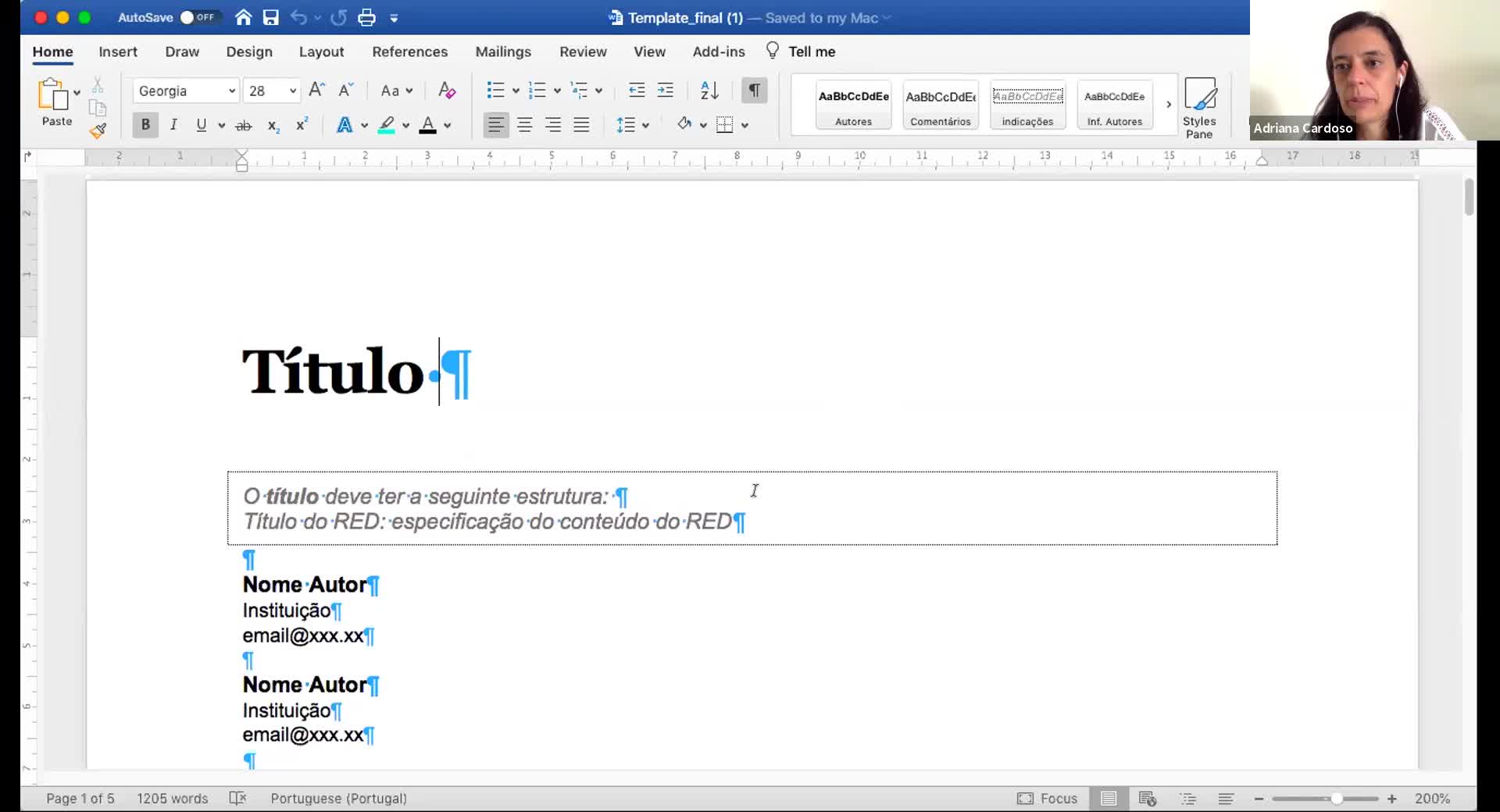Click the zoom slider handle
This screenshot has height=812, width=1500.
pyautogui.click(x=1337, y=799)
